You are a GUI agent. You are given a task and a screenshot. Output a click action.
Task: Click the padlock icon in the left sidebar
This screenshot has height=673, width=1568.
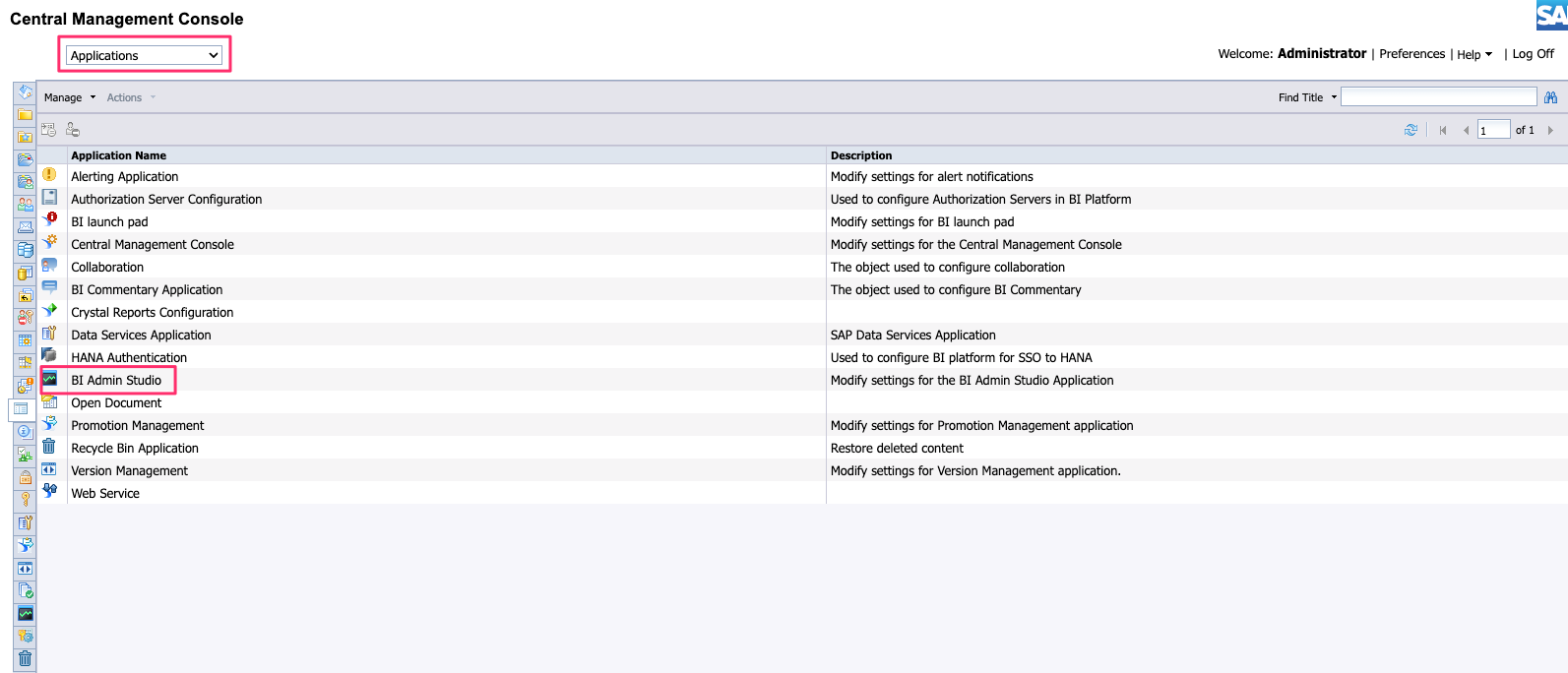[x=26, y=477]
